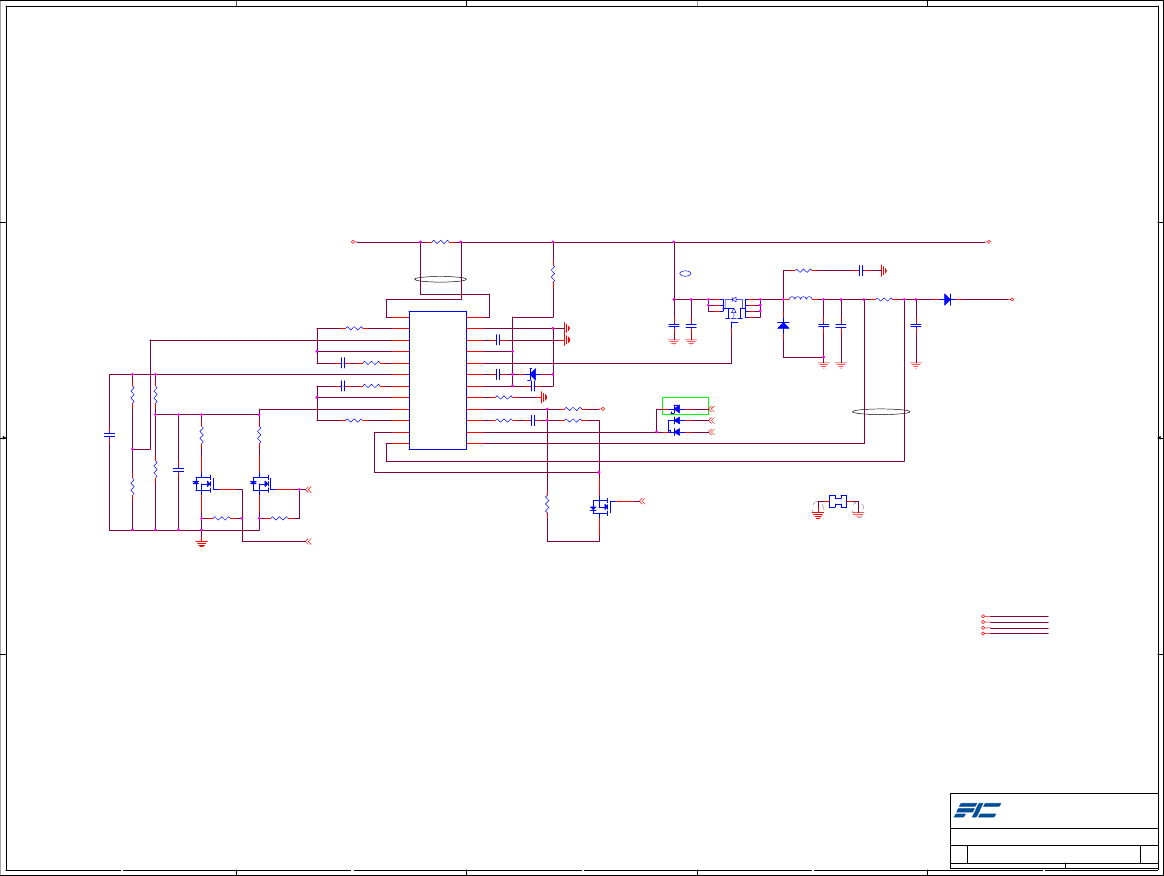Click the leftmost capacitor in the schematic

[109, 435]
